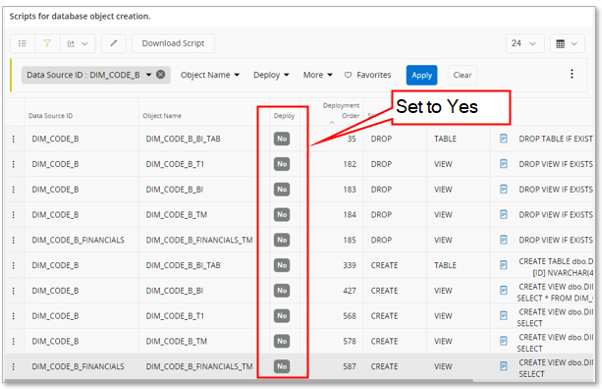This screenshot has width=602, height=389.
Task: Open the page size 24 dropdown
Action: (524, 43)
